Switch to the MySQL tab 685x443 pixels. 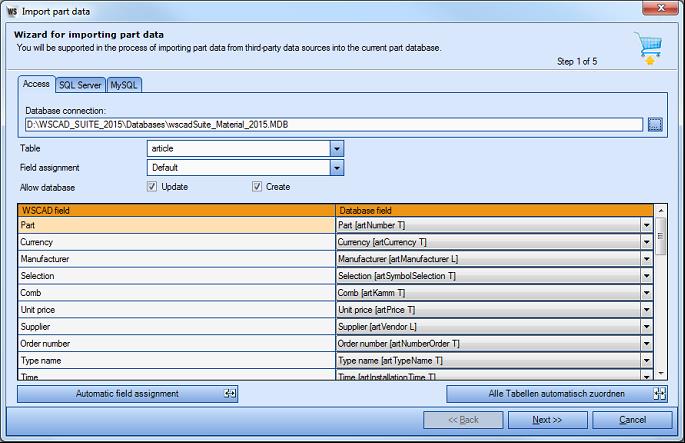(124, 85)
